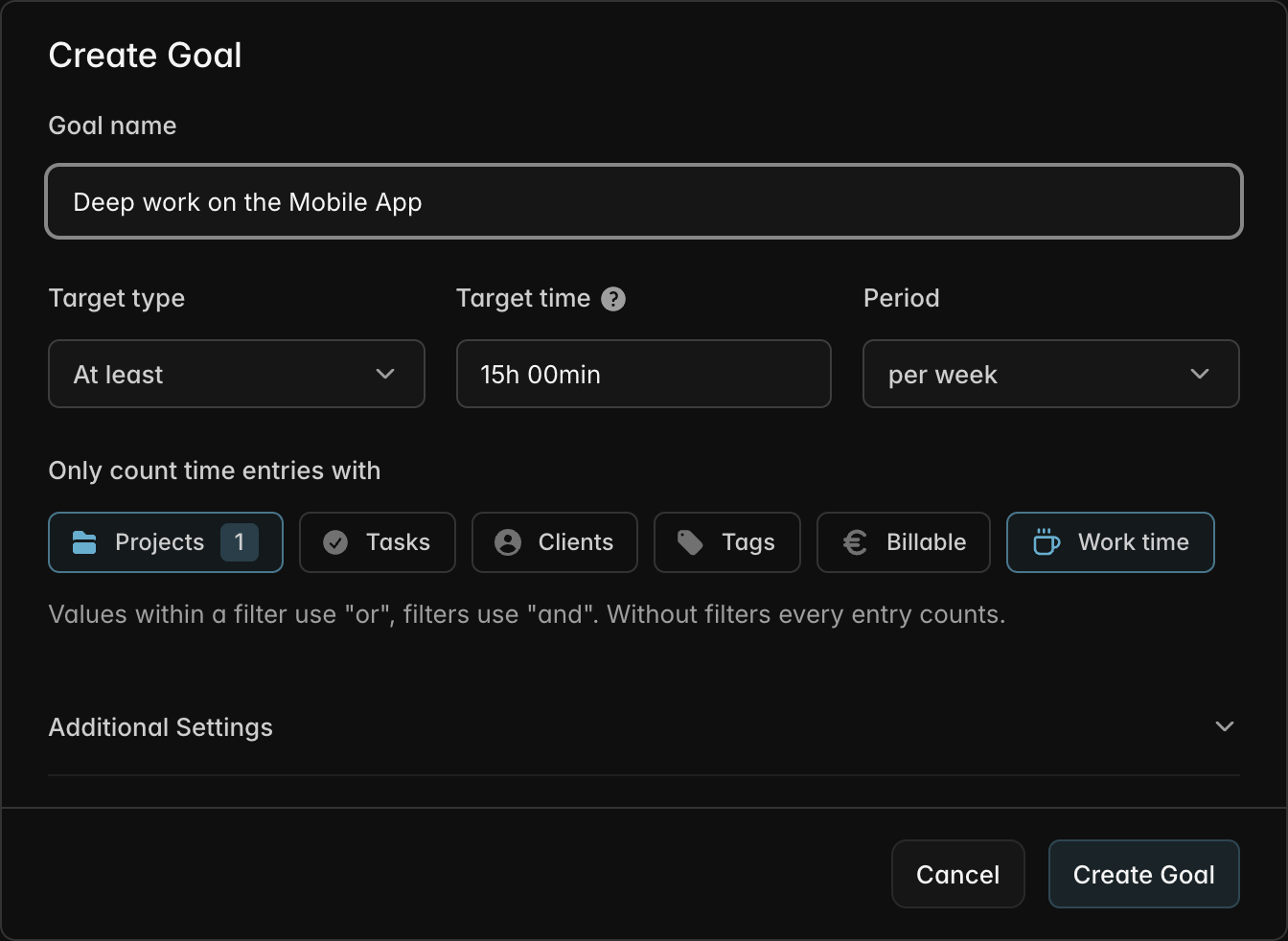
Task: Open the Clients filter
Action: [x=555, y=542]
